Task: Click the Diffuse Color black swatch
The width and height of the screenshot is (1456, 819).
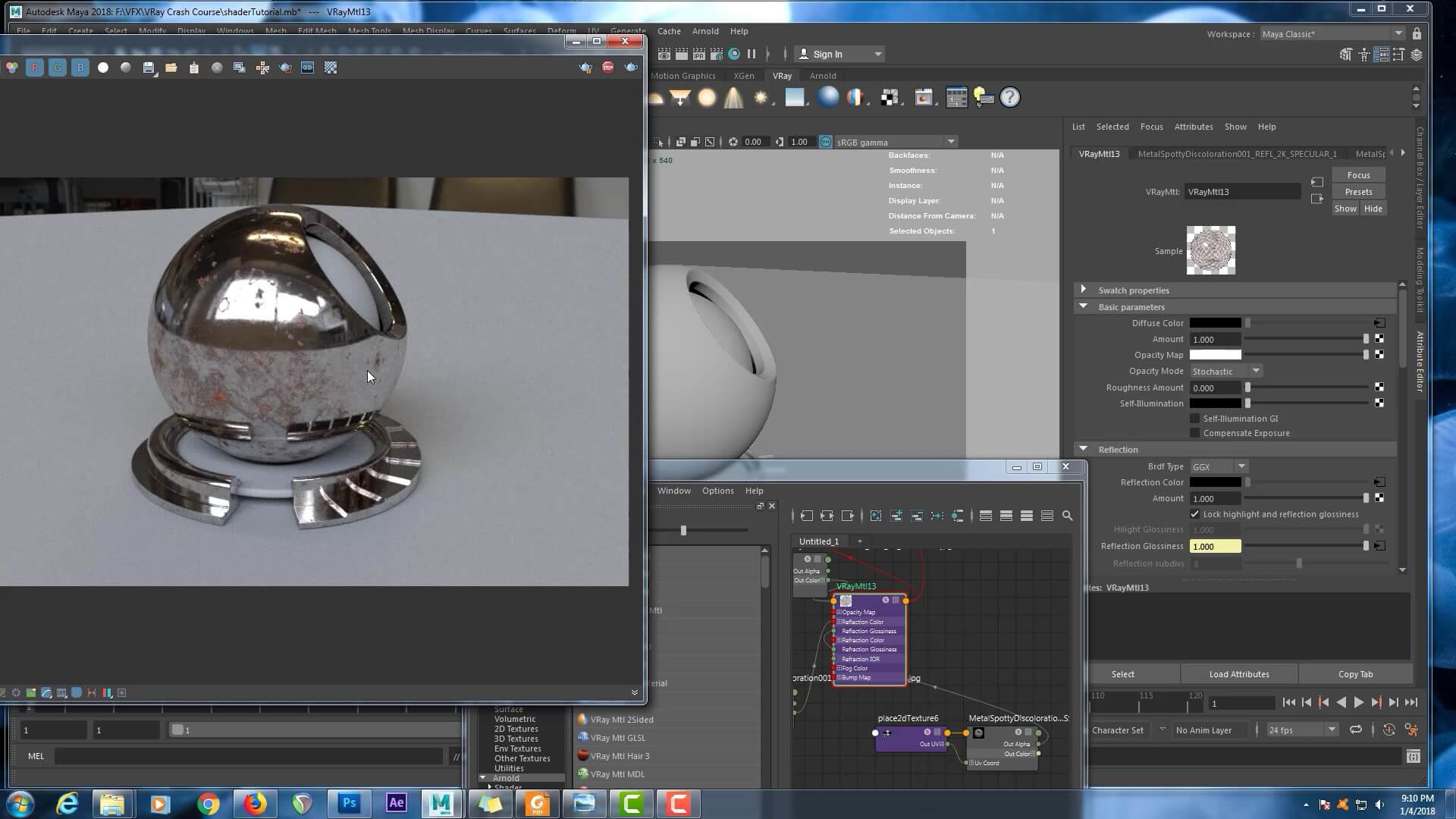Action: point(1215,323)
